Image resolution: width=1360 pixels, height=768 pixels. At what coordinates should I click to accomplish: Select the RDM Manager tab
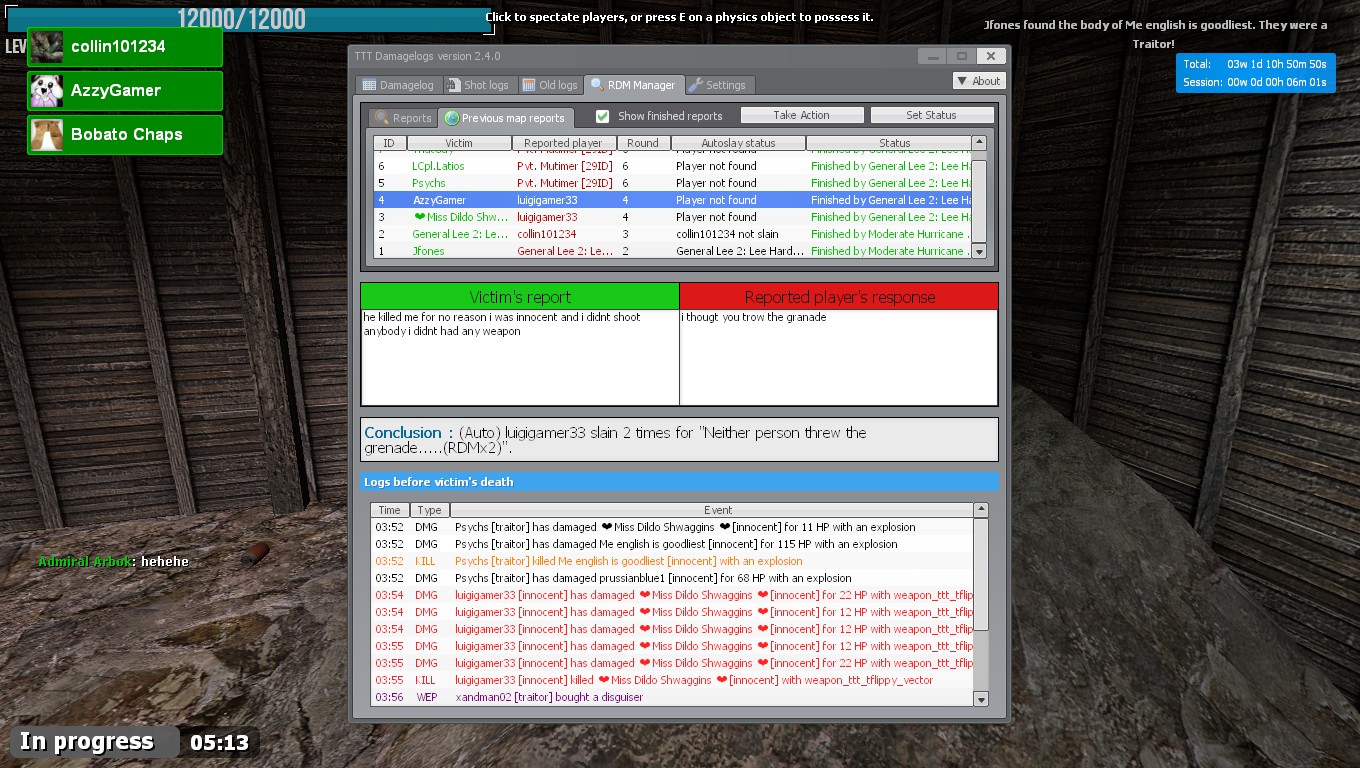(633, 85)
